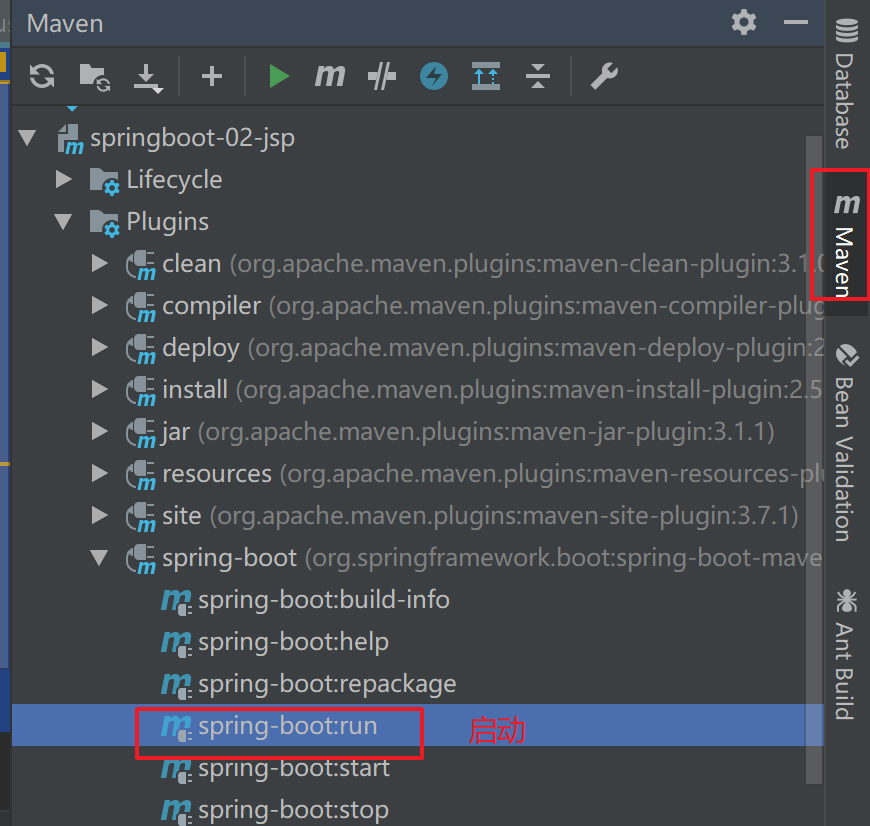The width and height of the screenshot is (870, 826).
Task: Open Ant Build side tab
Action: click(x=846, y=654)
